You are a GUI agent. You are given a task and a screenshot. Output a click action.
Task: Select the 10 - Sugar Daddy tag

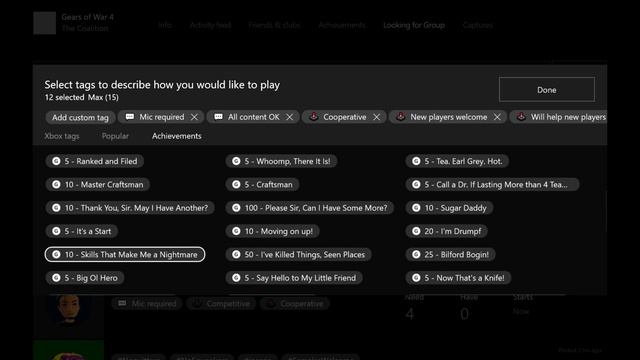(449, 208)
